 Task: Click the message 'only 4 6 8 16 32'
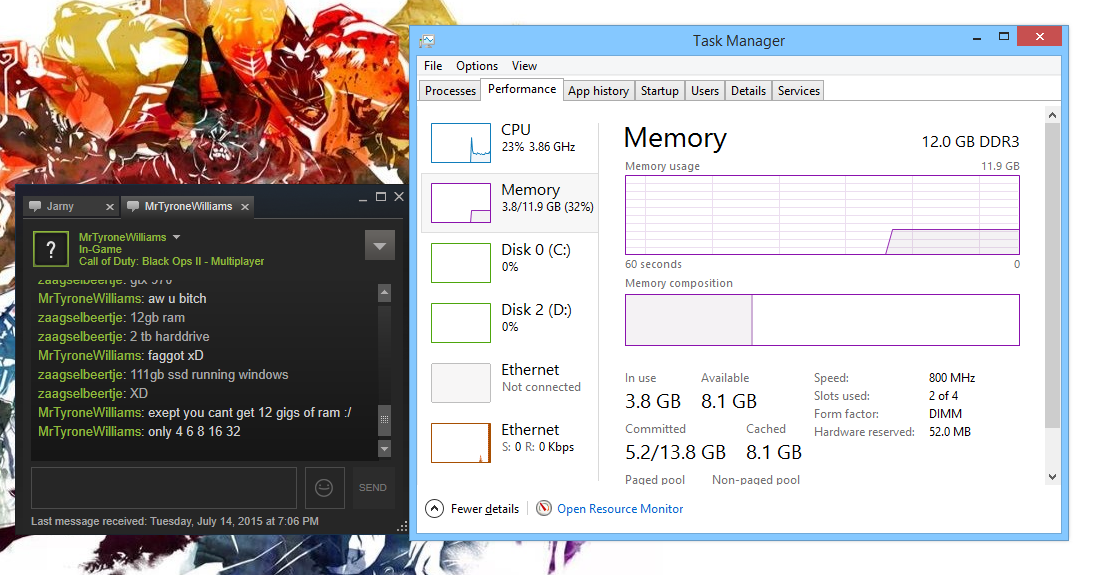coord(194,432)
